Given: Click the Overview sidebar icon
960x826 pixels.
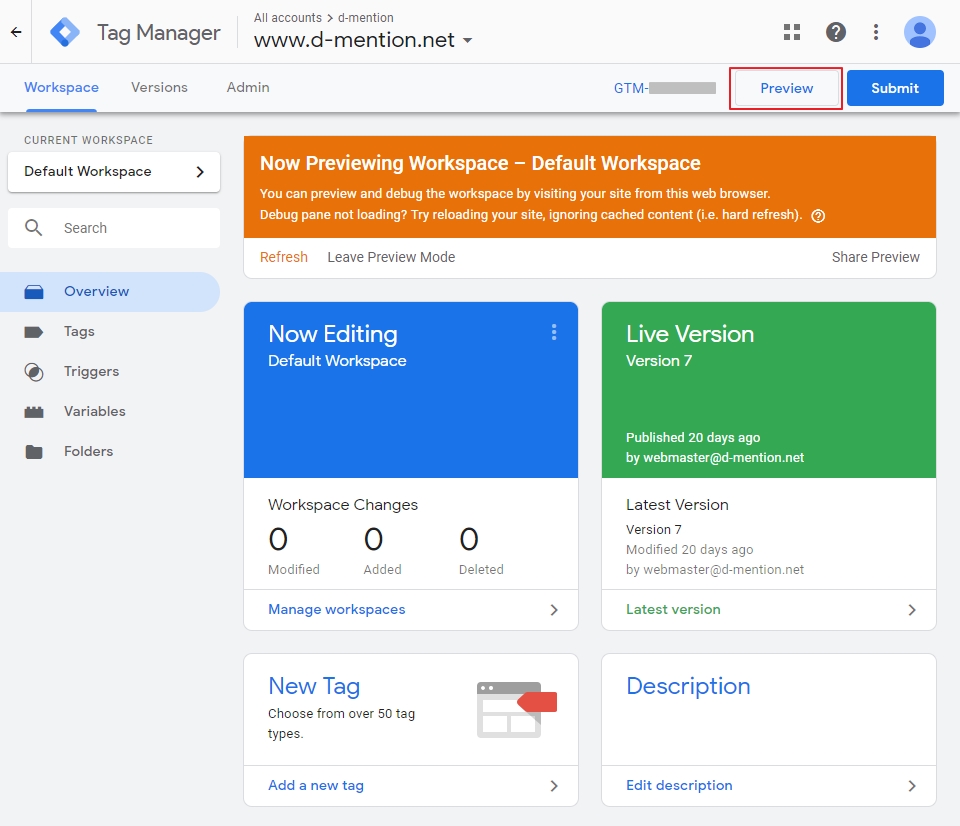Looking at the screenshot, I should (34, 291).
